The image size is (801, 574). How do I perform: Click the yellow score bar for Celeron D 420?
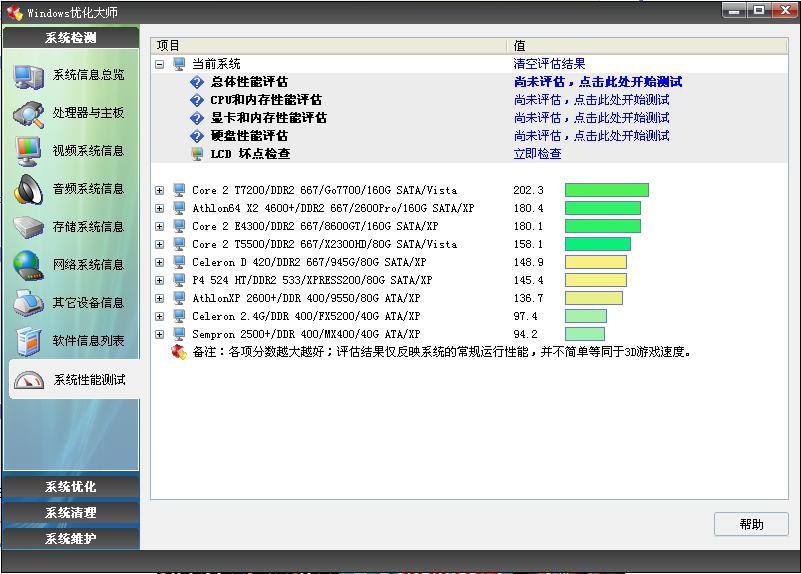coord(596,262)
